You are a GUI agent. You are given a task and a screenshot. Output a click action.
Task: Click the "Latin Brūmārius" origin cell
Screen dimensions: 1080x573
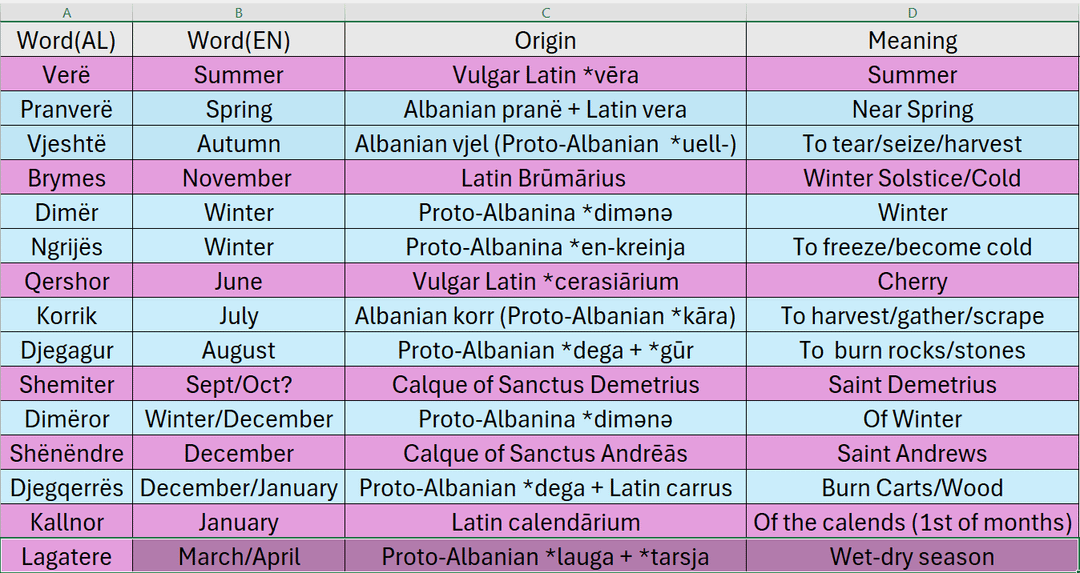(x=545, y=179)
